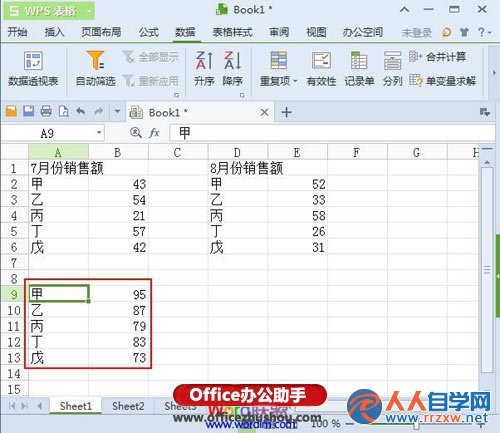Open the 开始 ribbon tab

17,32
